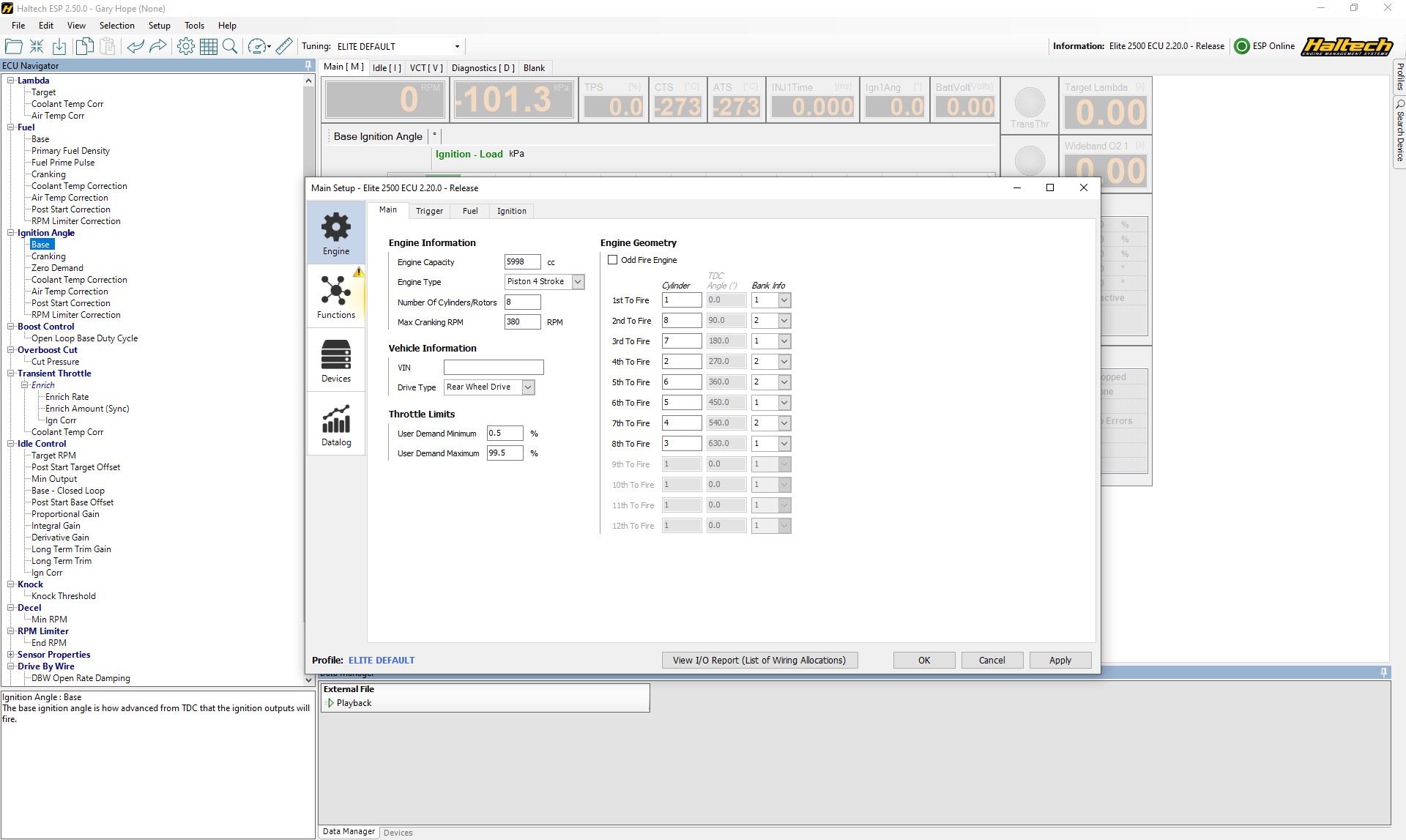This screenshot has height=840, width=1406.
Task: Click the Copy toolbar icon
Action: coord(84,46)
